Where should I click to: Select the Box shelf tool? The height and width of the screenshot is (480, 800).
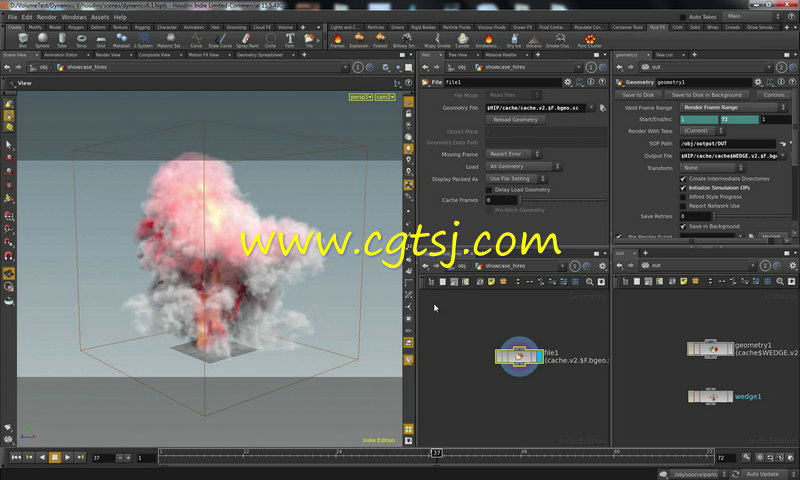[x=23, y=40]
